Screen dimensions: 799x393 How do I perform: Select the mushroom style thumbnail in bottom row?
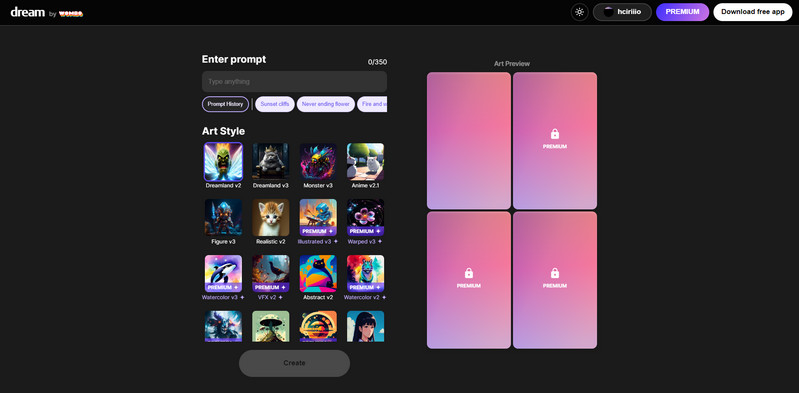pos(271,326)
